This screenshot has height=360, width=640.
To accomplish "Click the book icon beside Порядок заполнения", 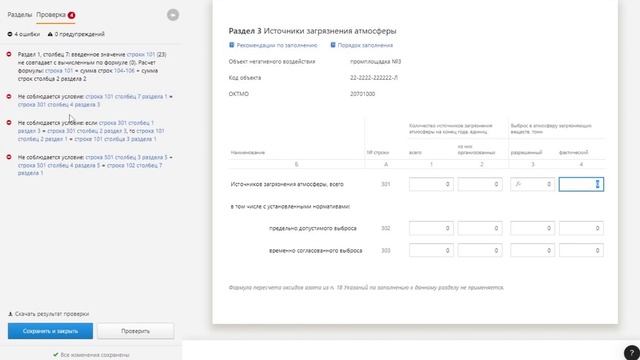I will 333,45.
